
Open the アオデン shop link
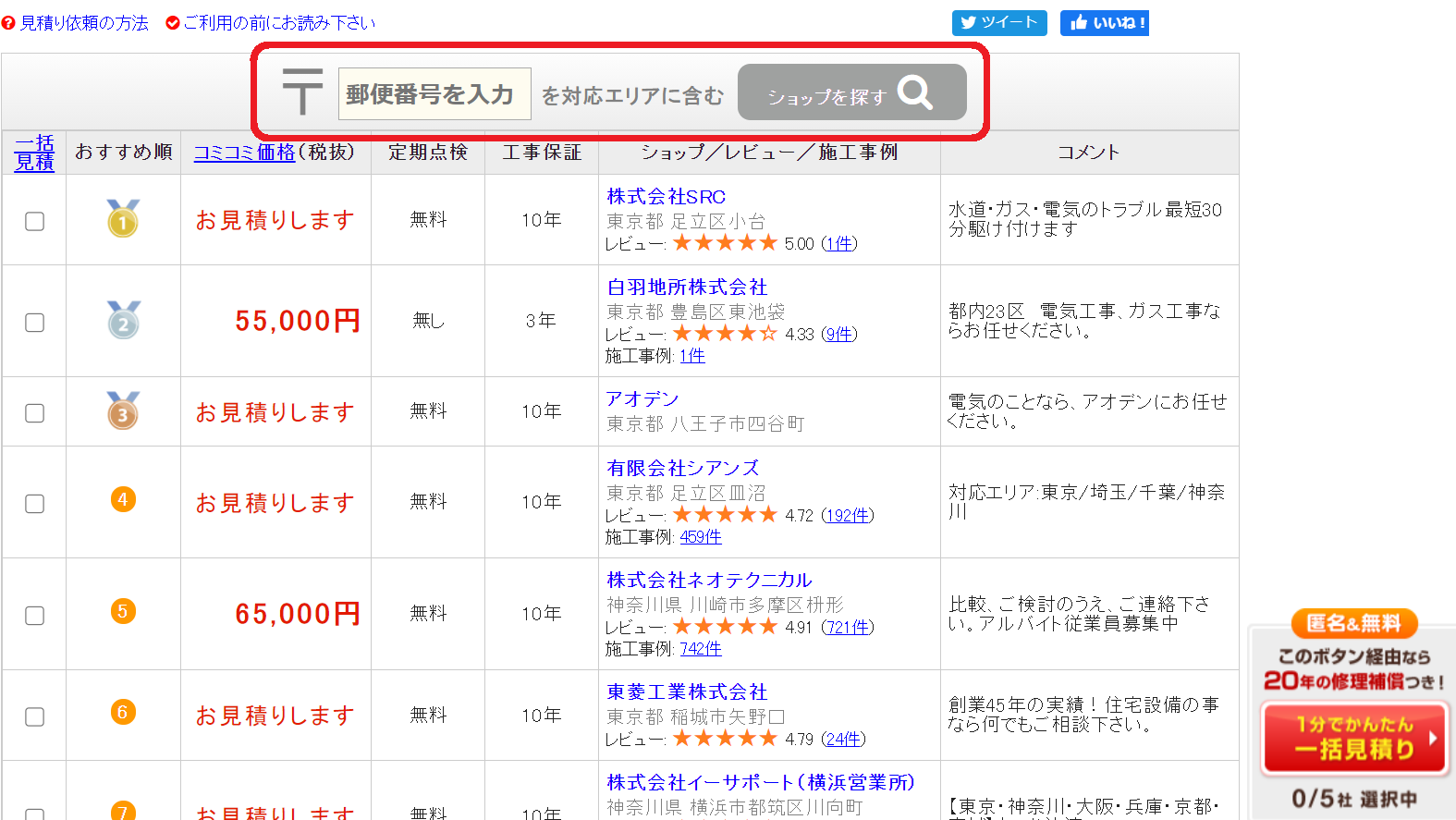[x=642, y=398]
